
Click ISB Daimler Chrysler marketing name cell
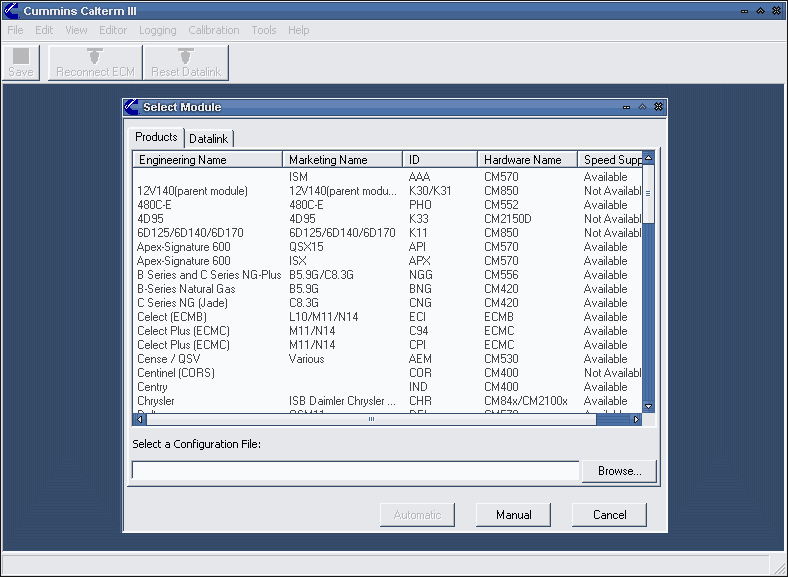[x=342, y=401]
